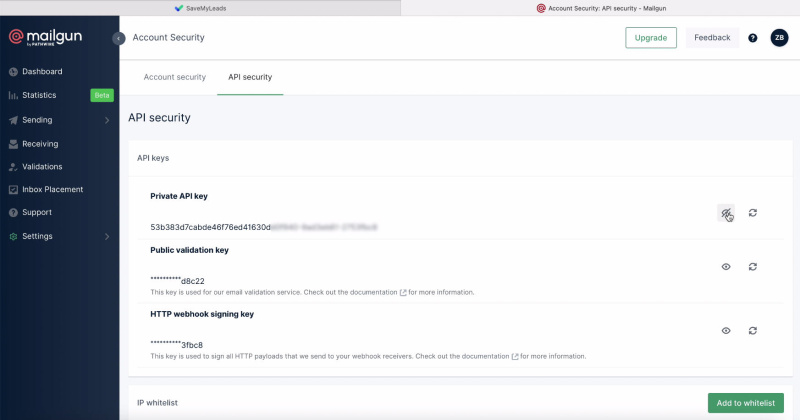800x420 pixels.
Task: Reveal the HTTP webhook signing key
Action: pyautogui.click(x=726, y=331)
